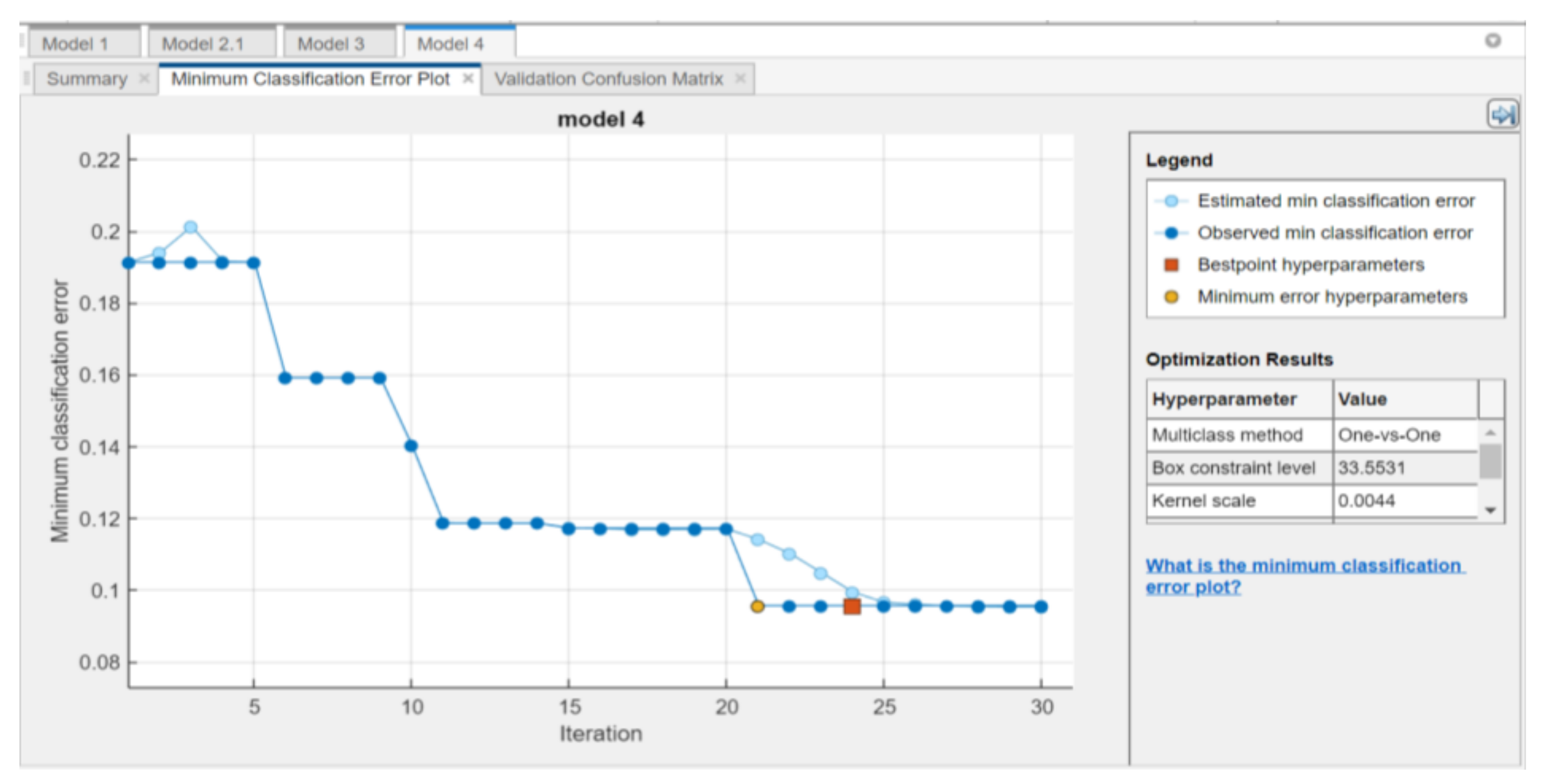
Task: Close the Summary tab
Action: click(145, 78)
